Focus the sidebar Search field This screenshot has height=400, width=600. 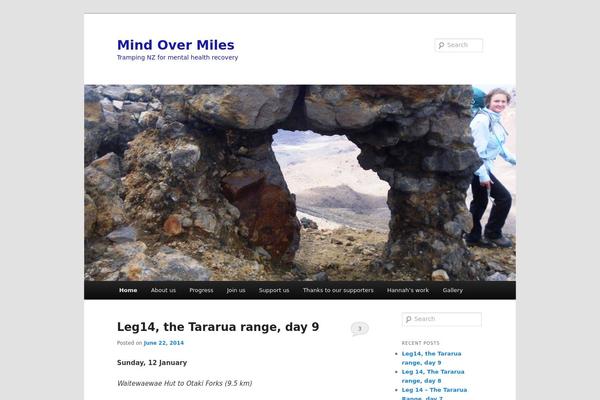(442, 319)
